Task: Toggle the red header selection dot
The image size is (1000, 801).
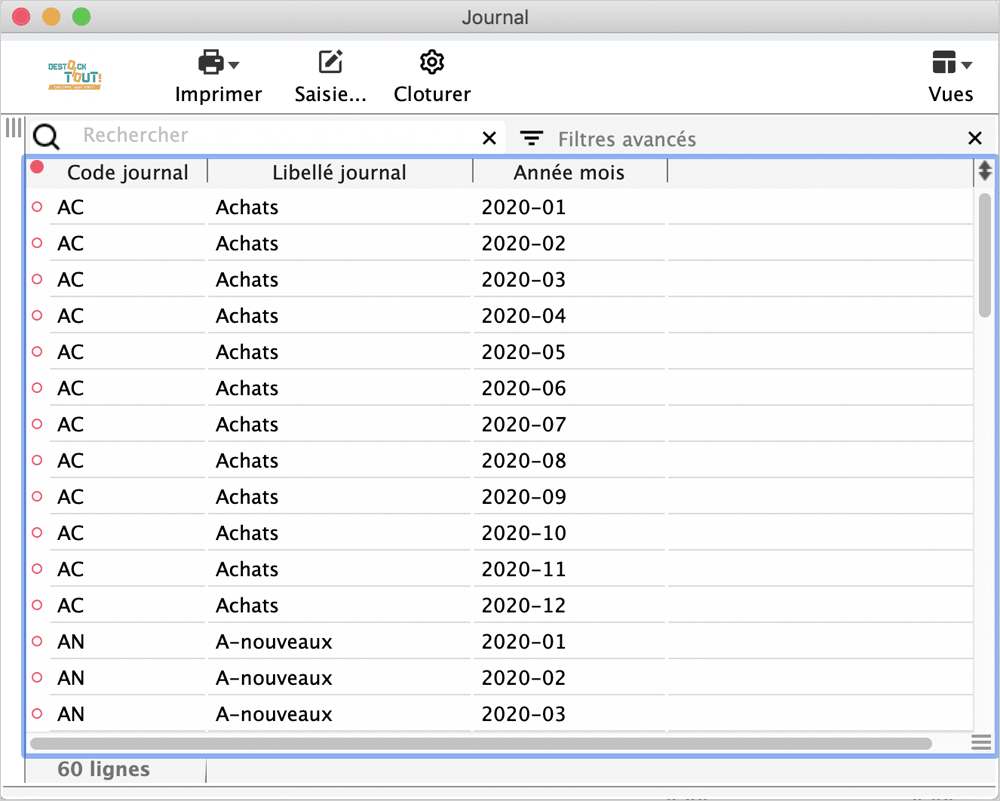Action: (37, 167)
